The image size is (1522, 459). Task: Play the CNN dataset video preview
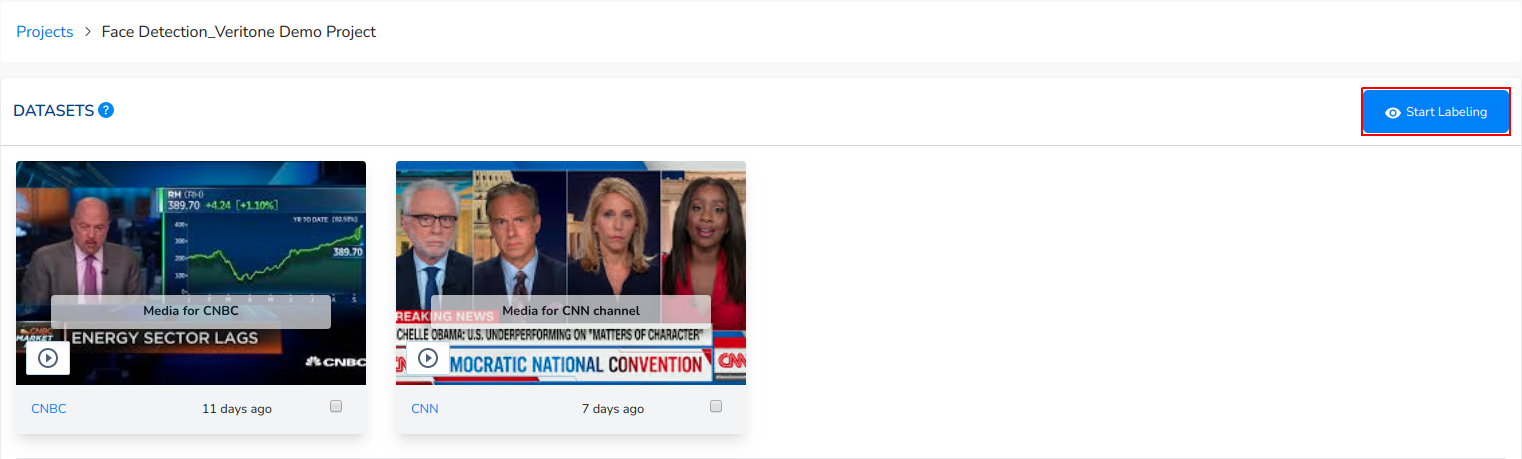click(428, 357)
